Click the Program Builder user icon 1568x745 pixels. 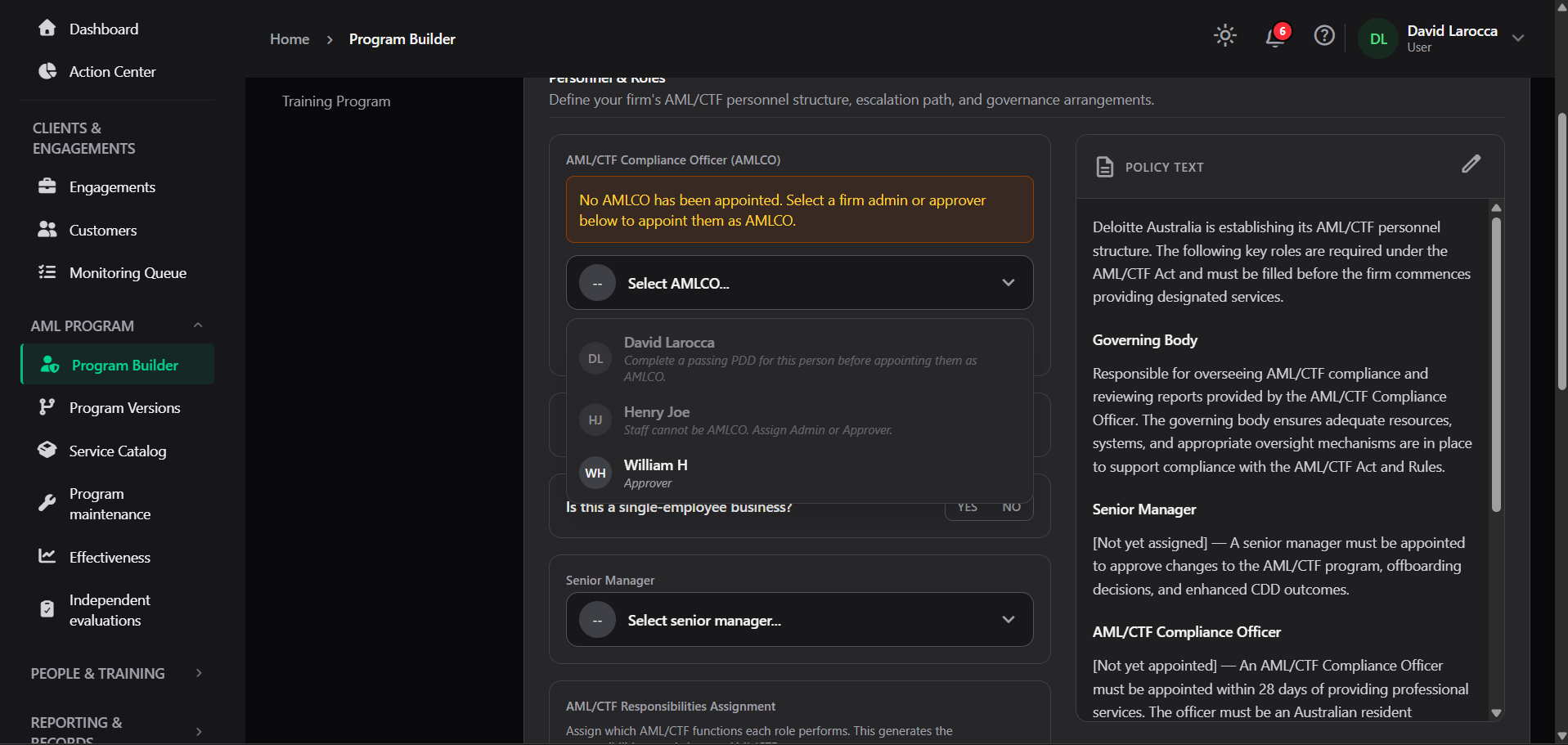point(50,365)
